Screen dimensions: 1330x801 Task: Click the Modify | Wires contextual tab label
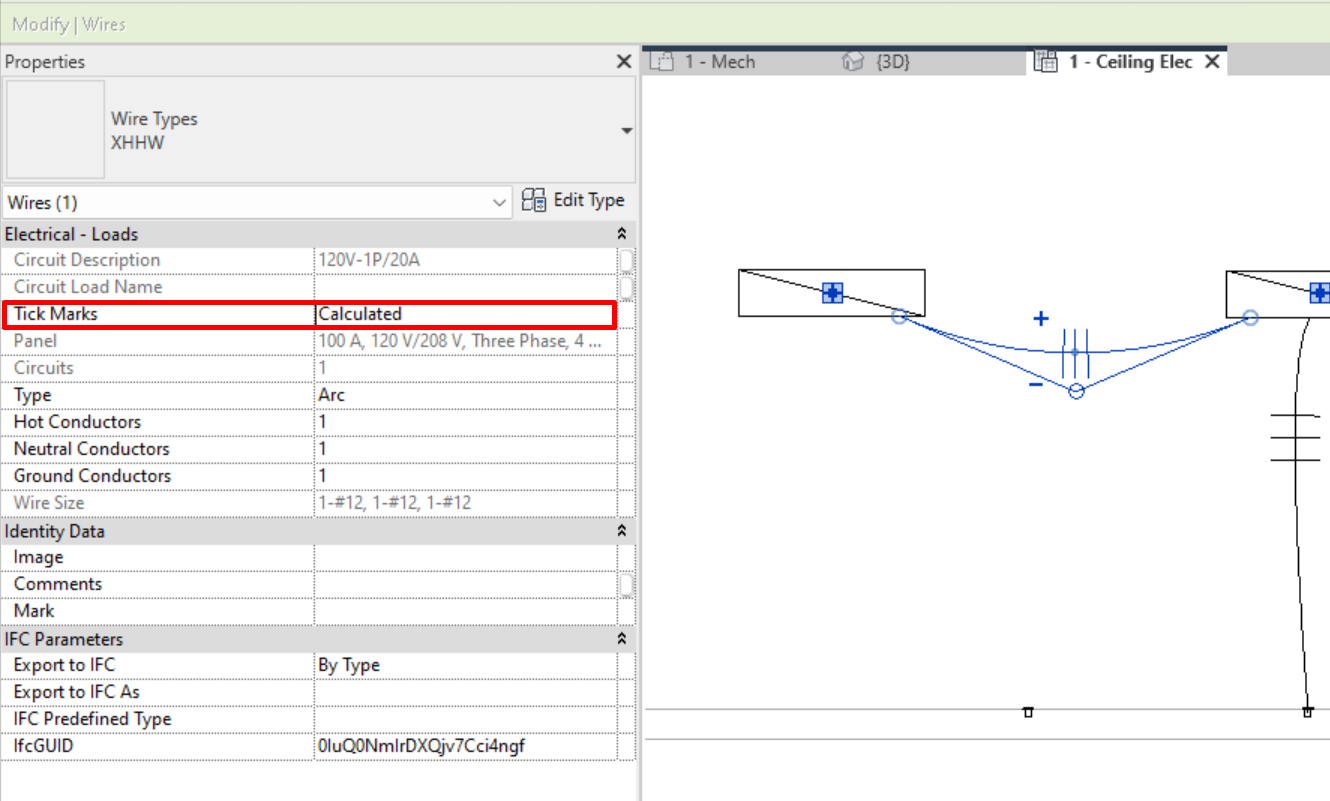(69, 24)
